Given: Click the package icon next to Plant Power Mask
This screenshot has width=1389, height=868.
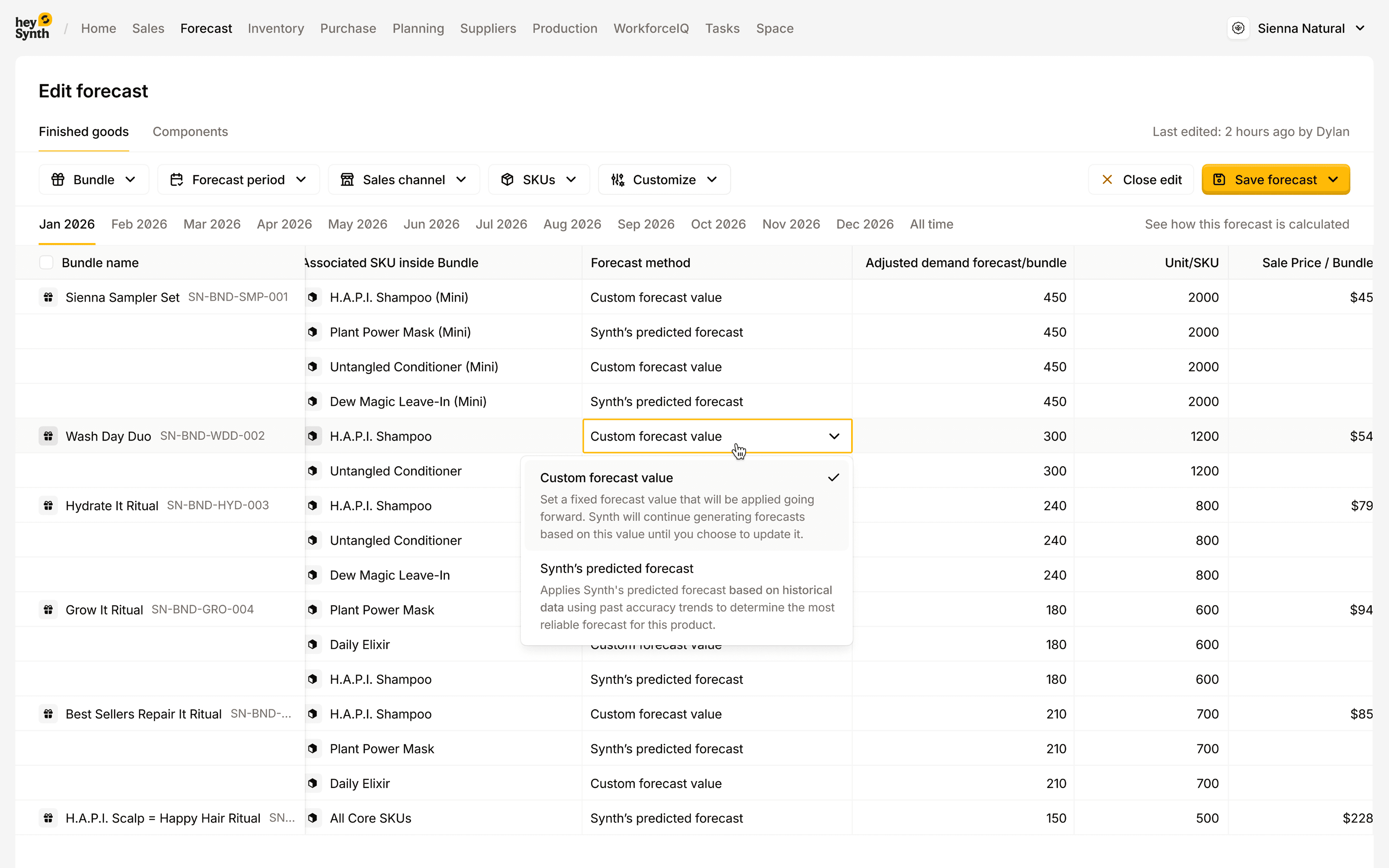Looking at the screenshot, I should tap(313, 610).
